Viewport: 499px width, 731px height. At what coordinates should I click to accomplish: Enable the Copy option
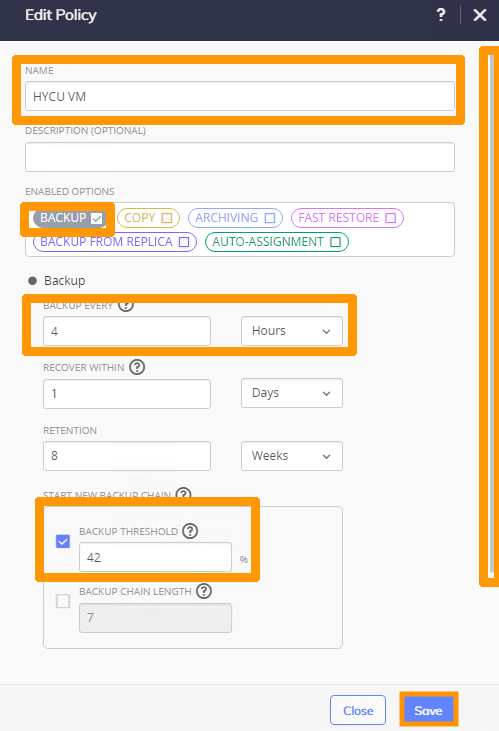point(148,218)
